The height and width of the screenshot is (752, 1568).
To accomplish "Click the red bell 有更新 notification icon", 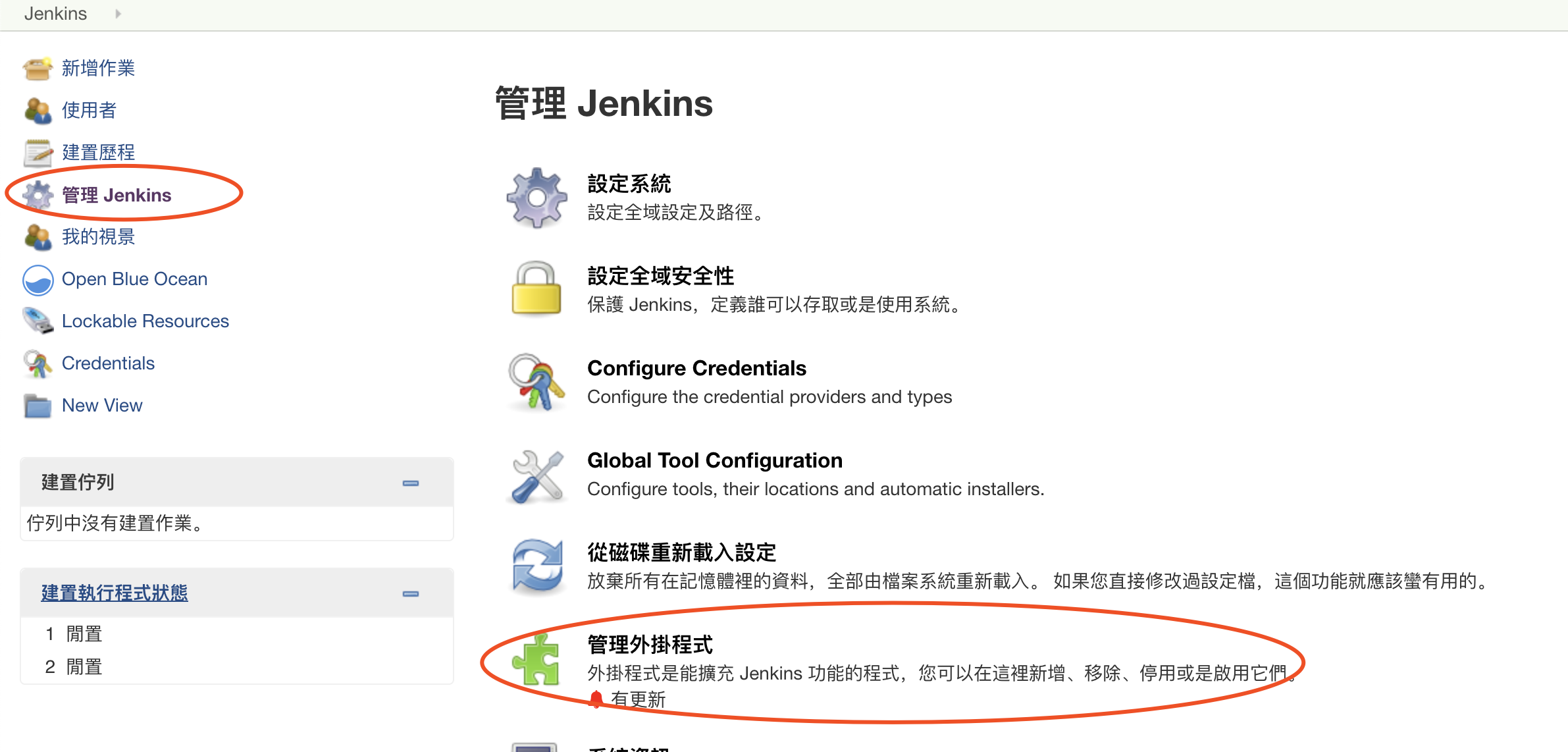I will point(596,699).
